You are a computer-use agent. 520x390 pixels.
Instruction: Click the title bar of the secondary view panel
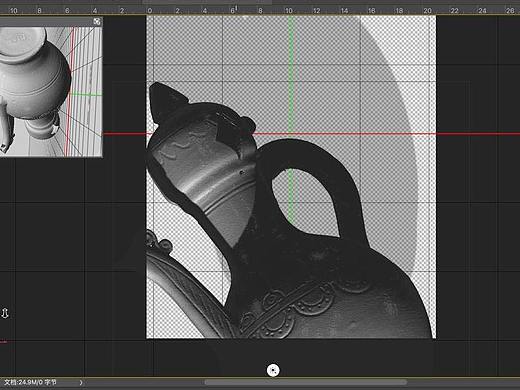[x=51, y=22]
